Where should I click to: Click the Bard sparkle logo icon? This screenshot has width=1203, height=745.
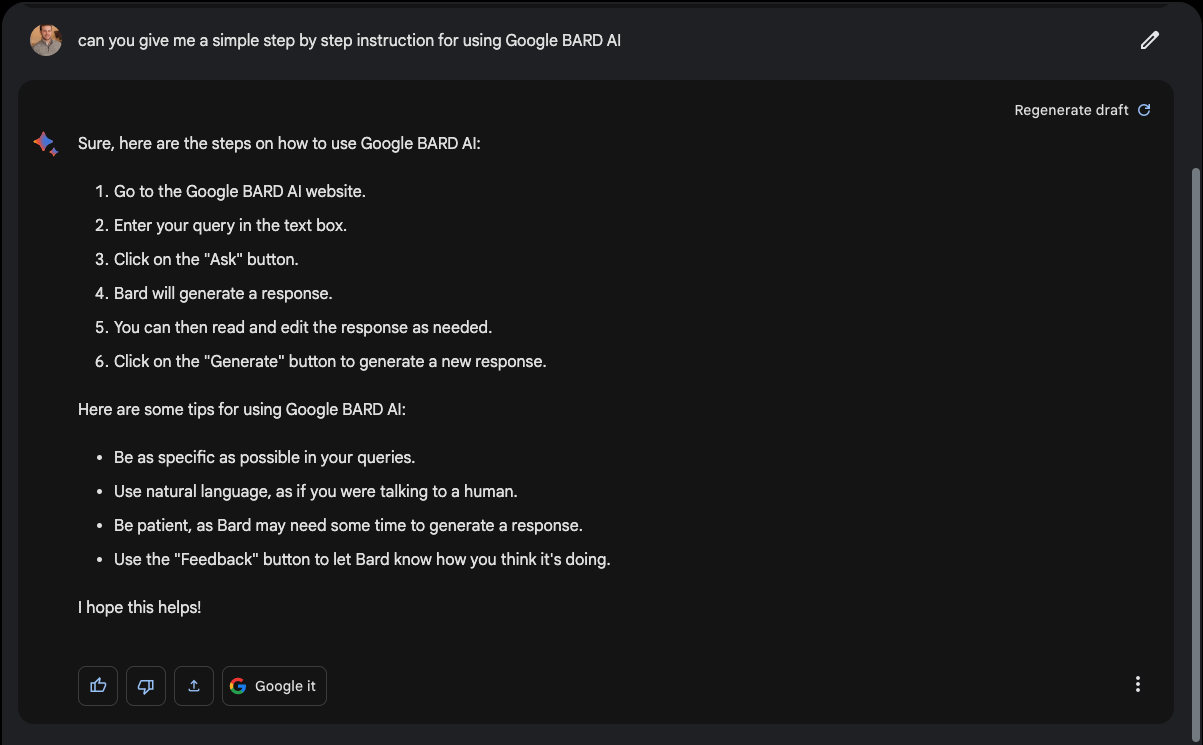45,144
